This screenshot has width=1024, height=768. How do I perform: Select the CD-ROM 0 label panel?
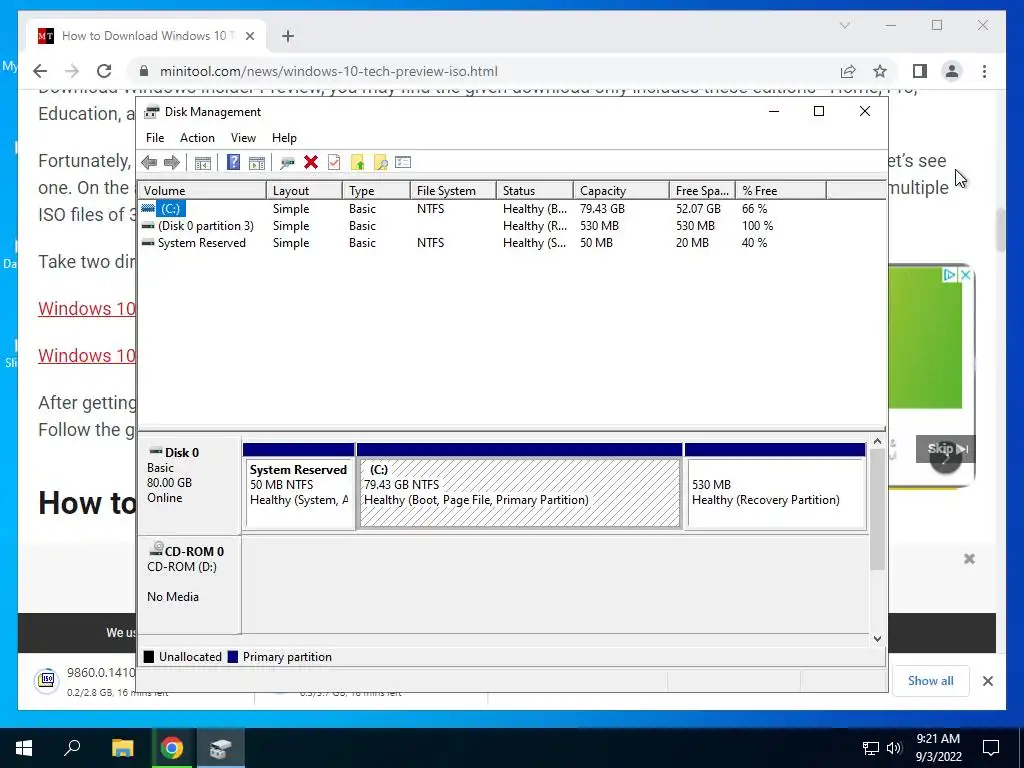point(189,585)
